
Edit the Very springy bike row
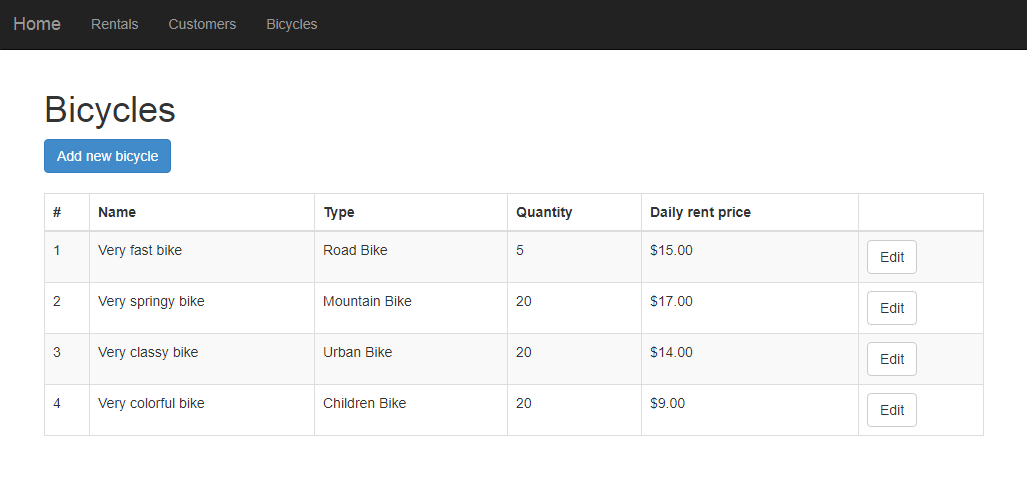(x=891, y=308)
